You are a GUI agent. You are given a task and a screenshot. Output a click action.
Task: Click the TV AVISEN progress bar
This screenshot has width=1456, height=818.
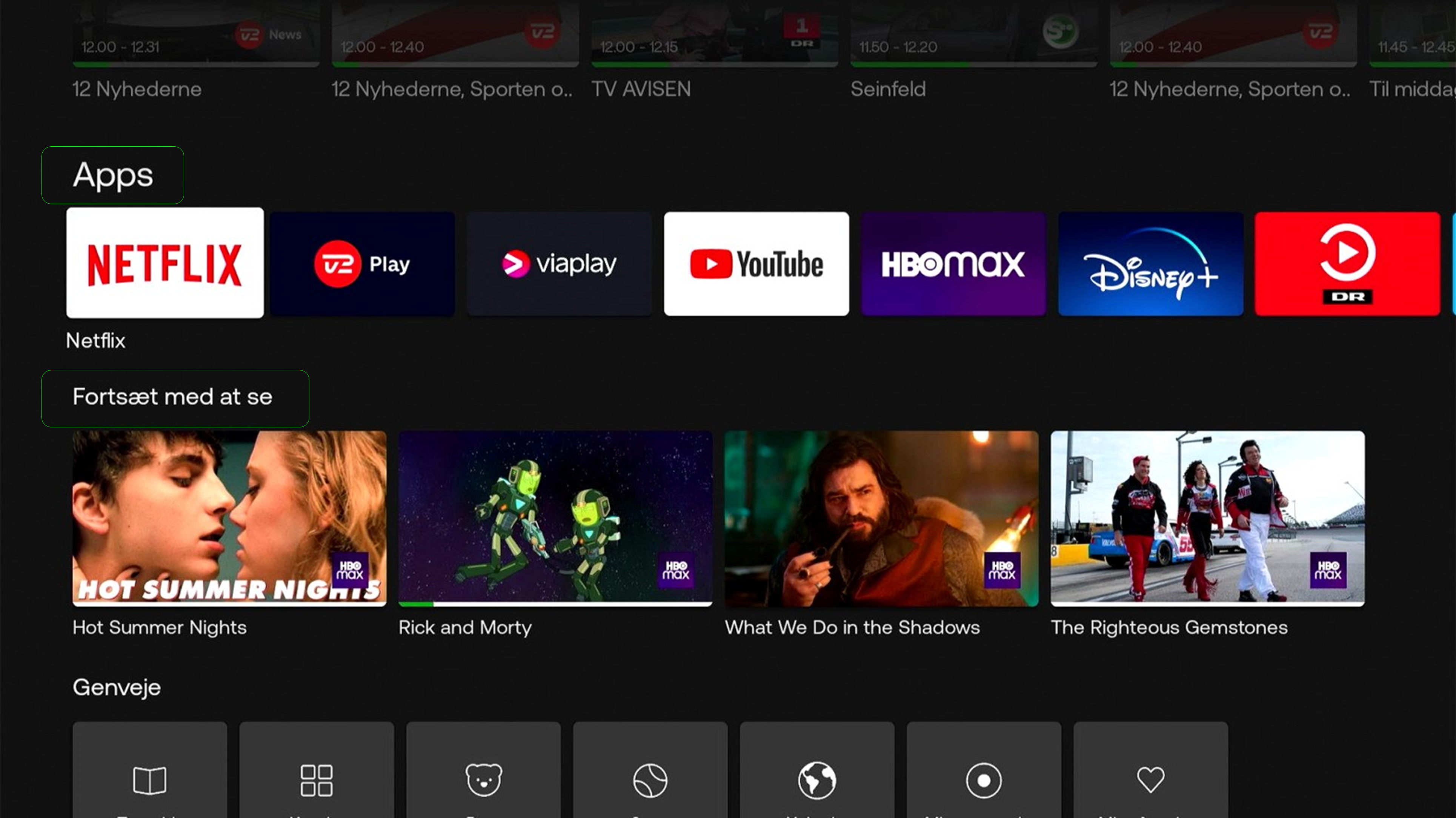pyautogui.click(x=715, y=64)
